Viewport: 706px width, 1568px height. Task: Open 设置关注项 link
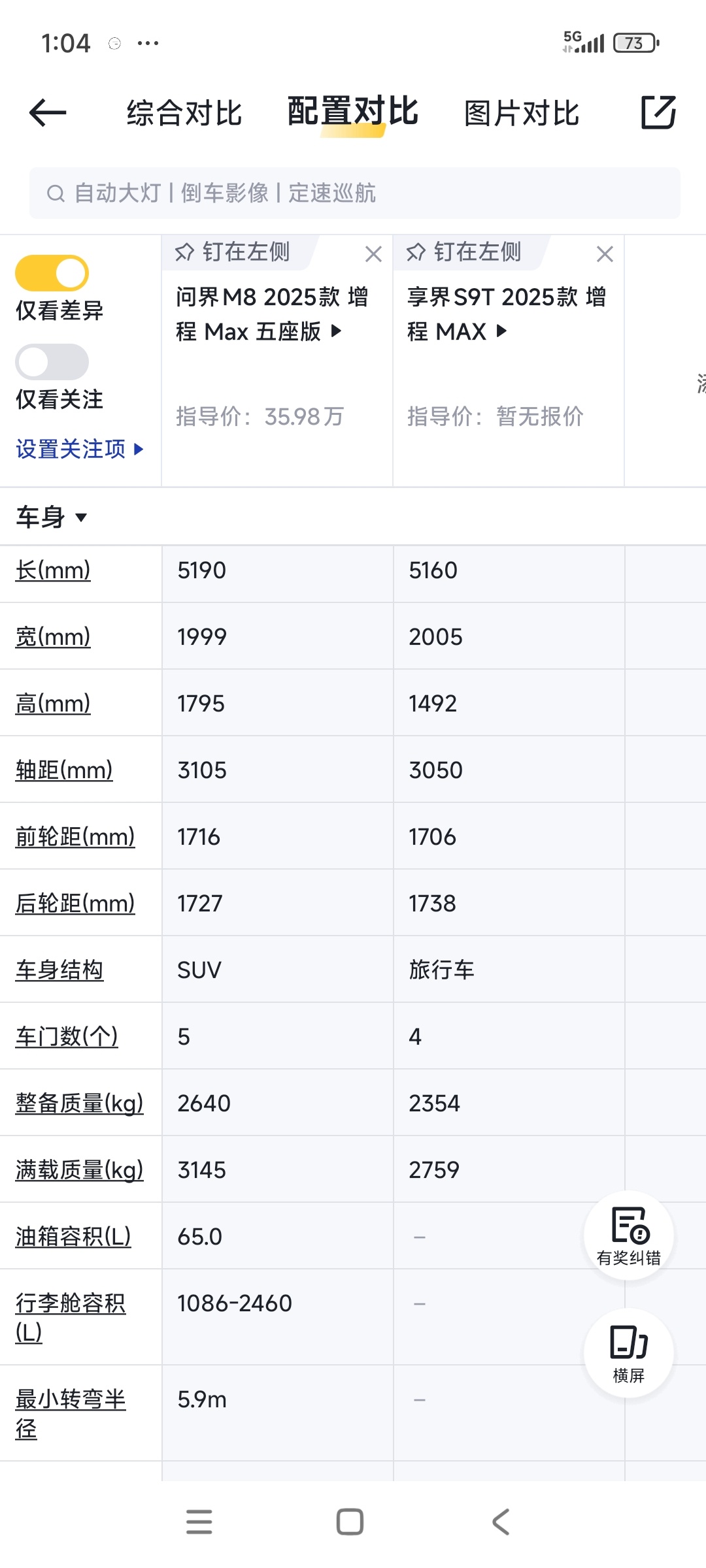[79, 449]
